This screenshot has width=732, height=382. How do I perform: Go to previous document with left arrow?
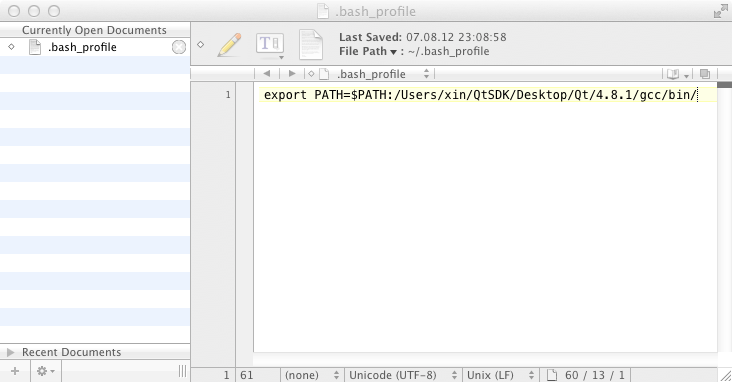click(267, 73)
